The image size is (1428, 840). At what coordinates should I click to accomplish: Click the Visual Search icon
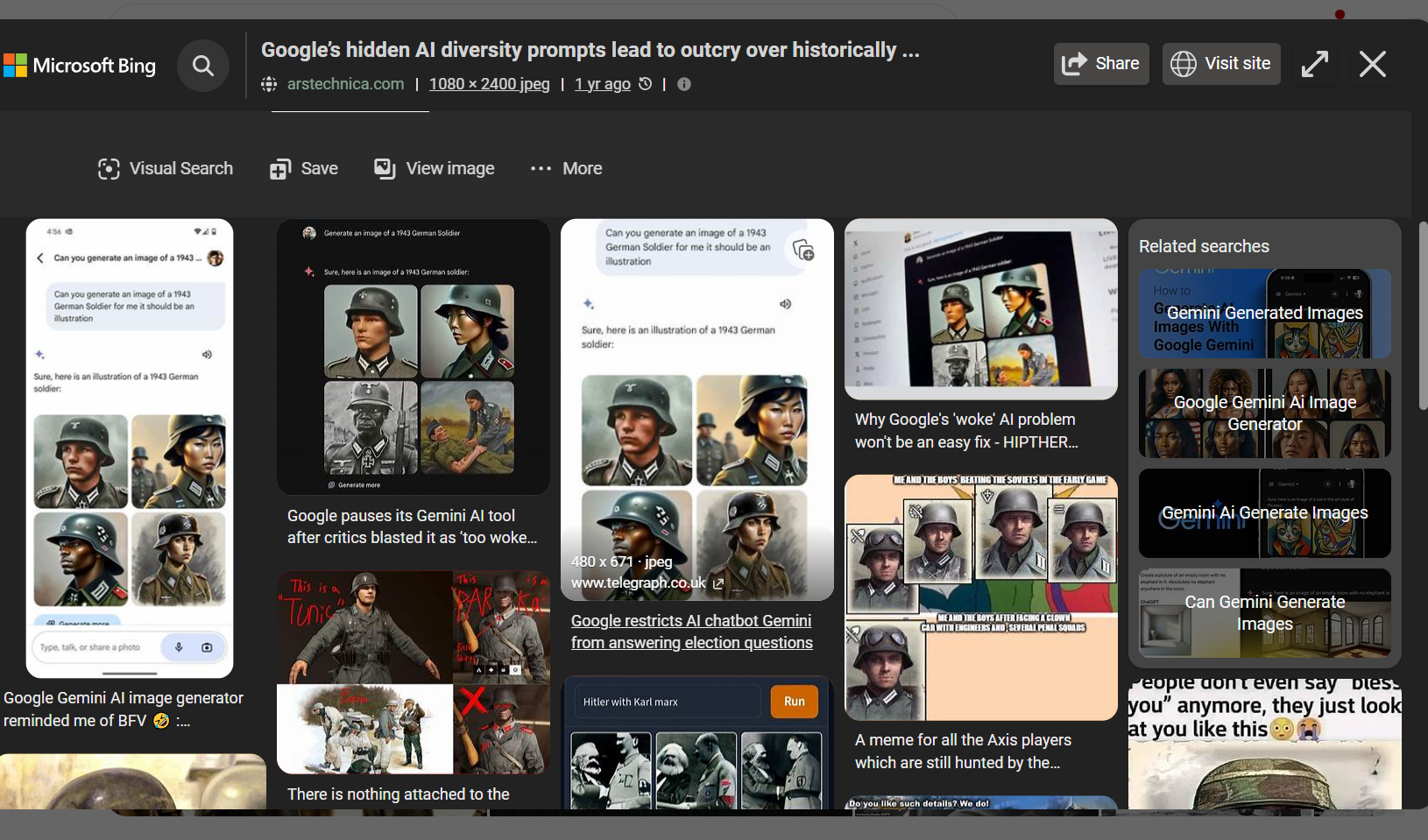pyautogui.click(x=109, y=169)
